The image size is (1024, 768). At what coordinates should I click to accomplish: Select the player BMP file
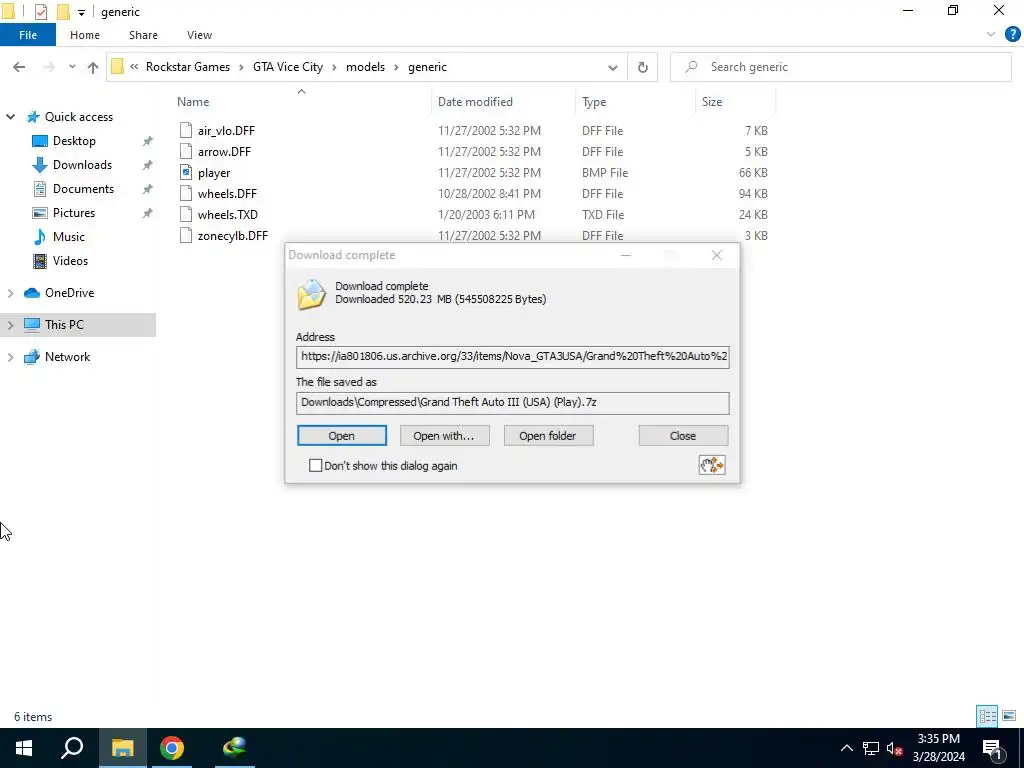coord(214,172)
